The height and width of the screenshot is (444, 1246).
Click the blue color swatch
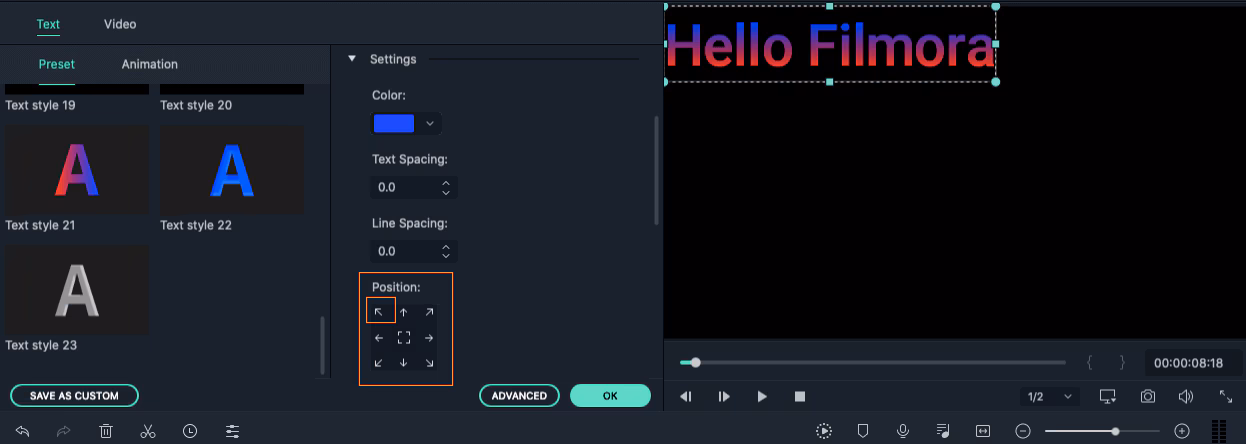pos(393,124)
